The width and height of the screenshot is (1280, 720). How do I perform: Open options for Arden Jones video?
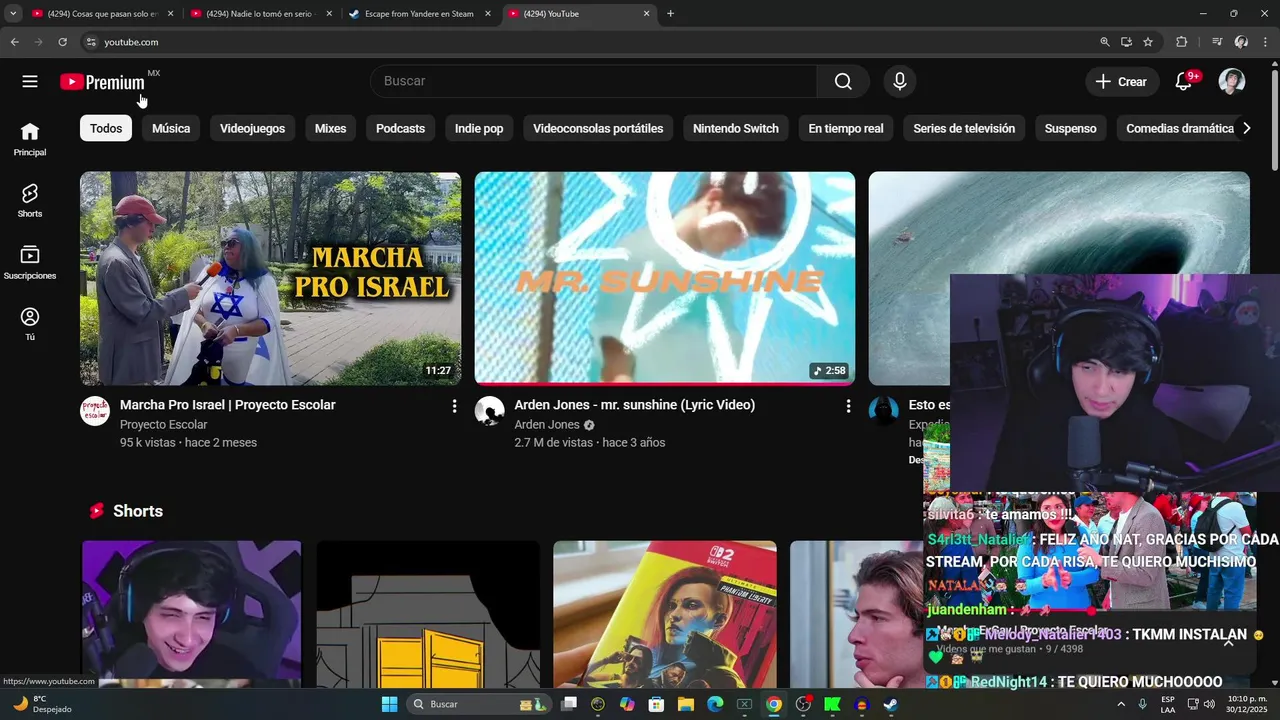[848, 406]
